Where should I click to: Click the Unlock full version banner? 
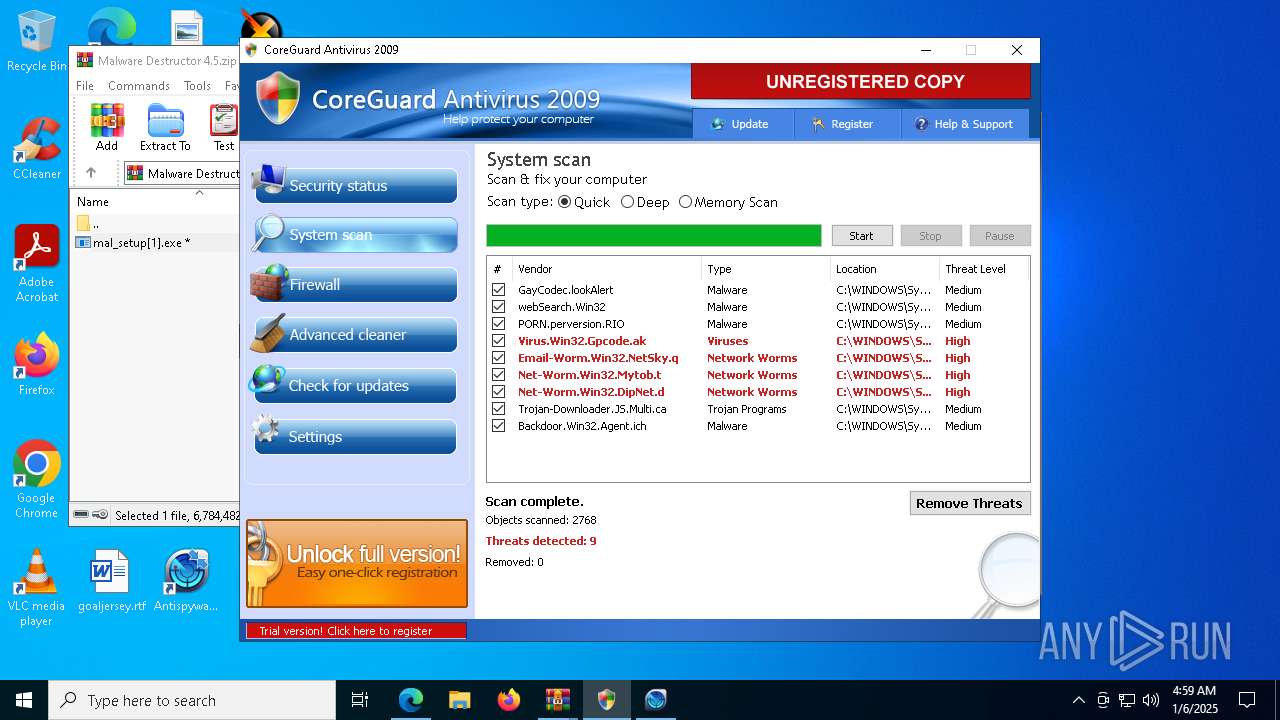point(357,563)
